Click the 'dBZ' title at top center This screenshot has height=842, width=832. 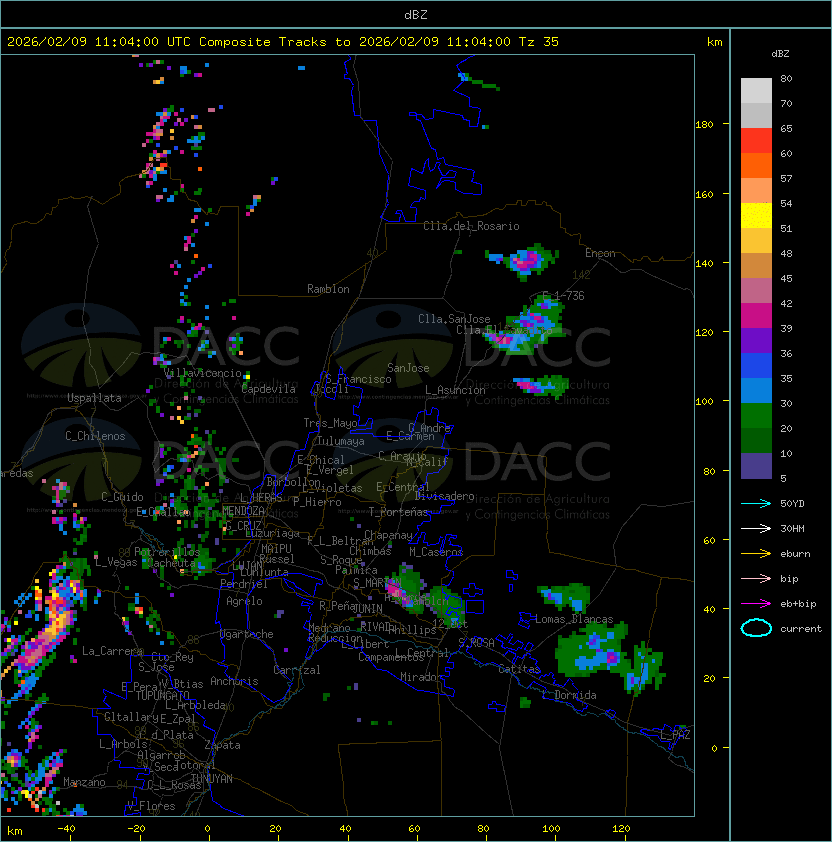click(x=416, y=14)
